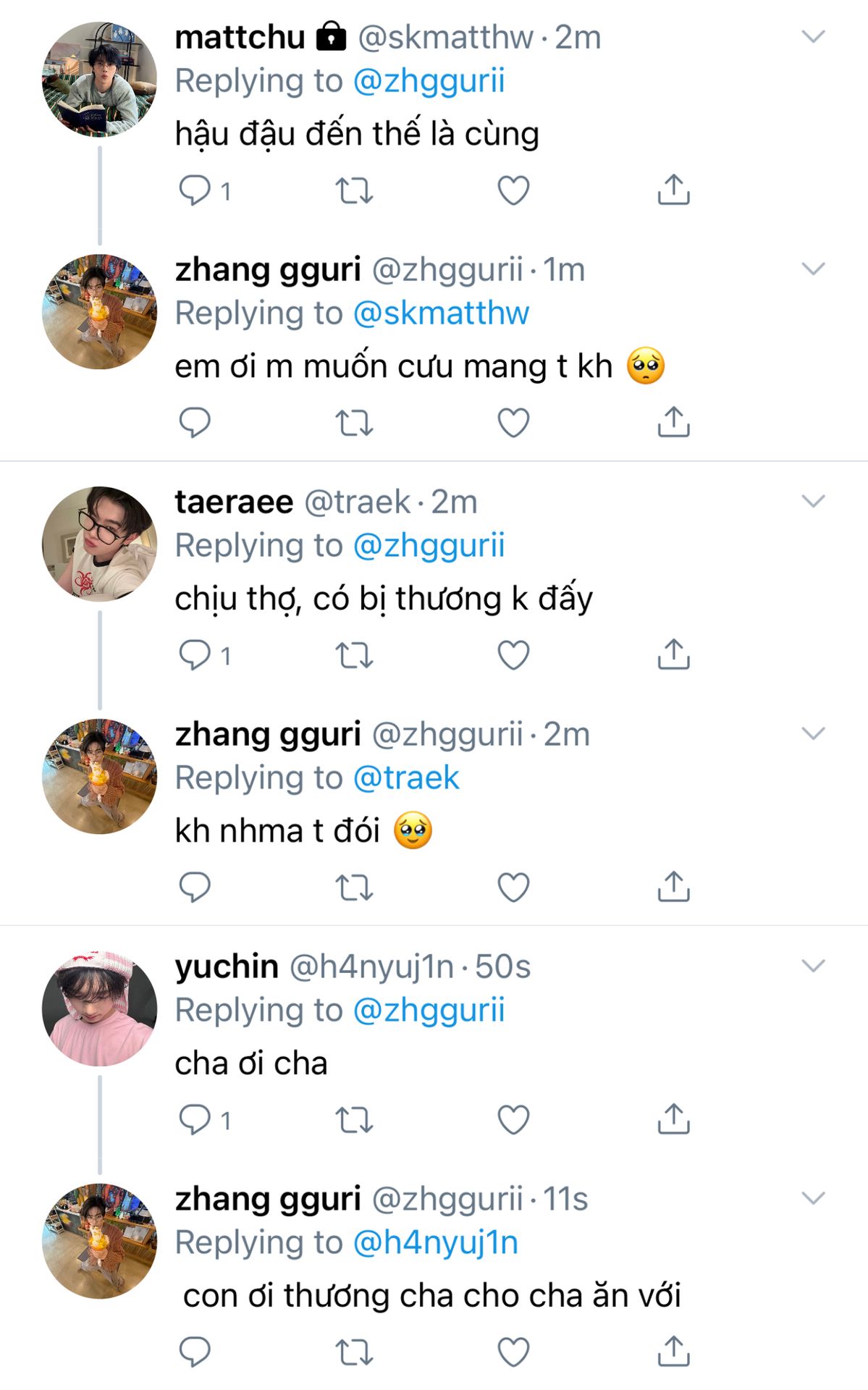The width and height of the screenshot is (868, 1390).
Task: Tap the @h4nyuj1n mention link
Action: pos(435,1243)
